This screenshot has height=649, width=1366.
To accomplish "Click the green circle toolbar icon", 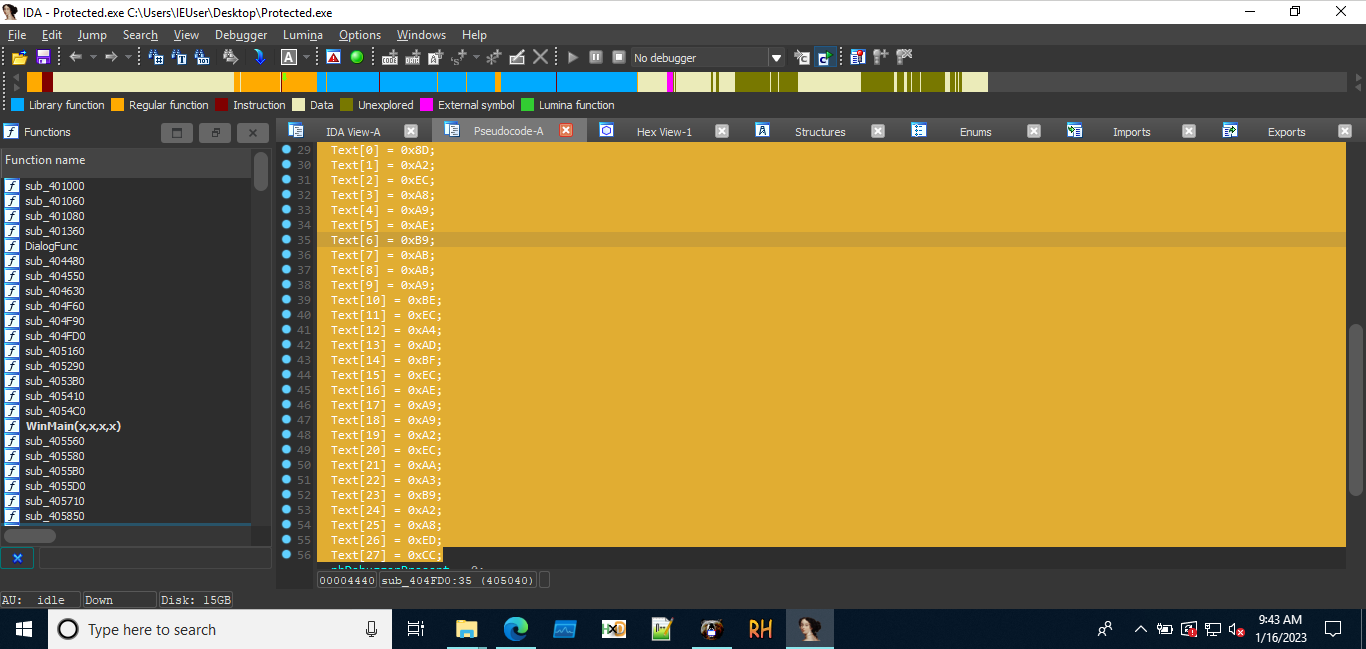I will [356, 57].
